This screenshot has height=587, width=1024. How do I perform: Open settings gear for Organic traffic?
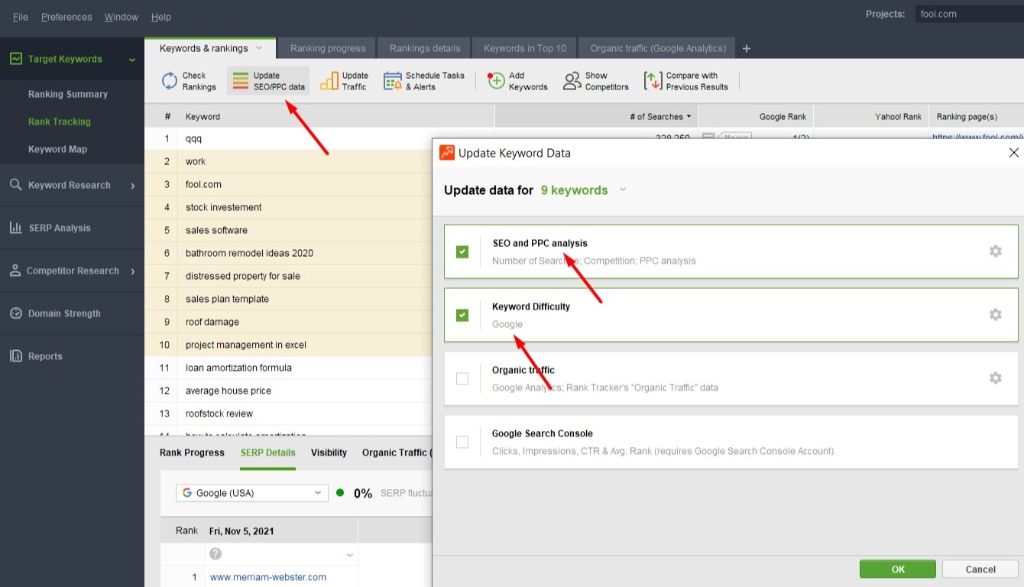(995, 378)
